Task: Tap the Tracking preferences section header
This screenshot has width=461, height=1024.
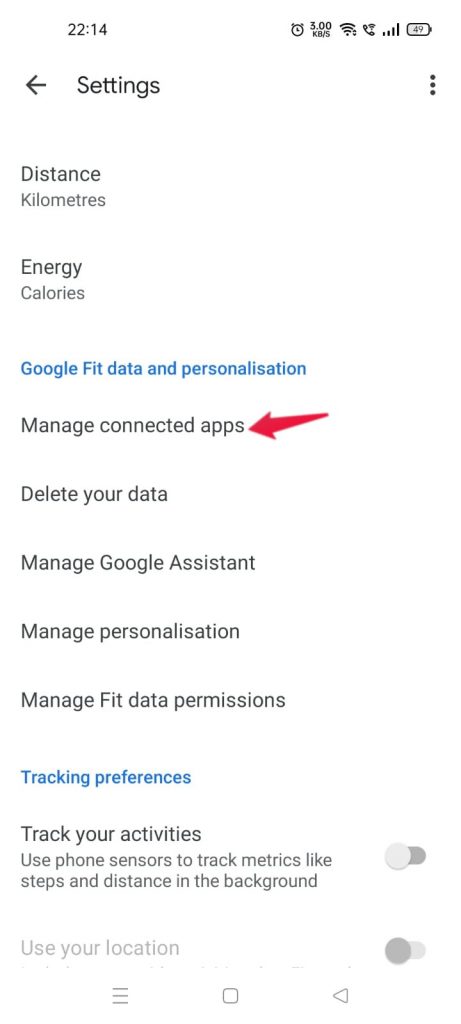Action: pos(106,777)
